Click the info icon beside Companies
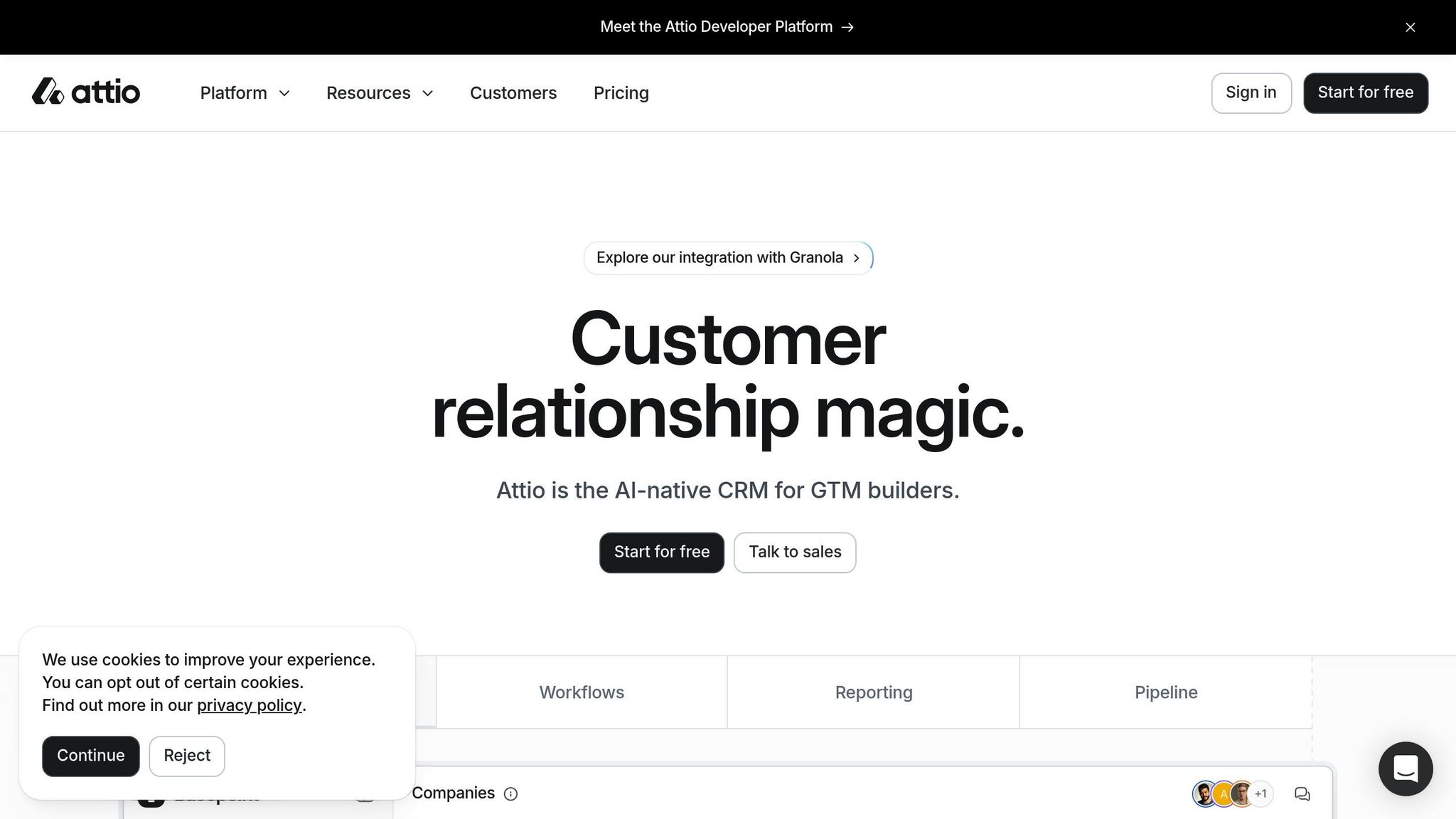This screenshot has width=1456, height=819. [x=510, y=794]
